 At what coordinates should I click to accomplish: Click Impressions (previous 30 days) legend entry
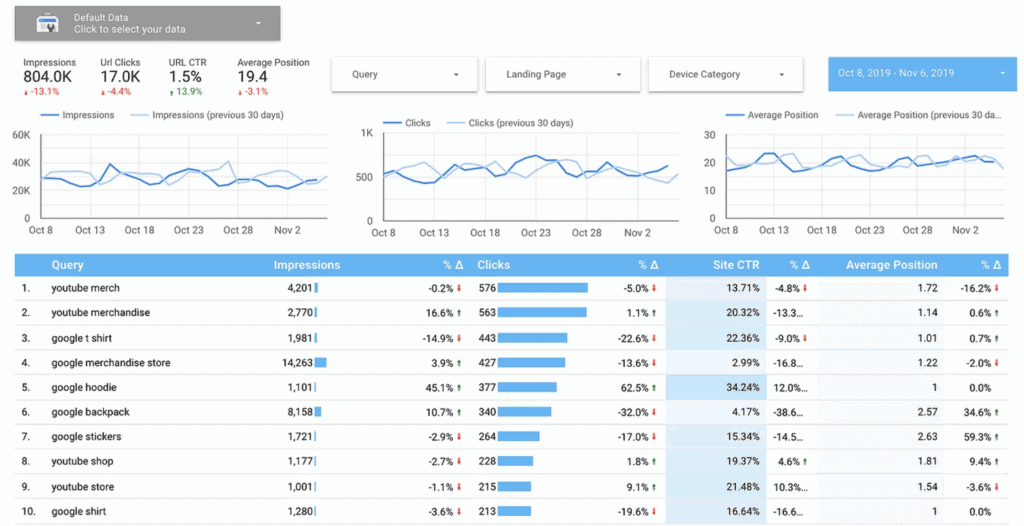[206, 115]
